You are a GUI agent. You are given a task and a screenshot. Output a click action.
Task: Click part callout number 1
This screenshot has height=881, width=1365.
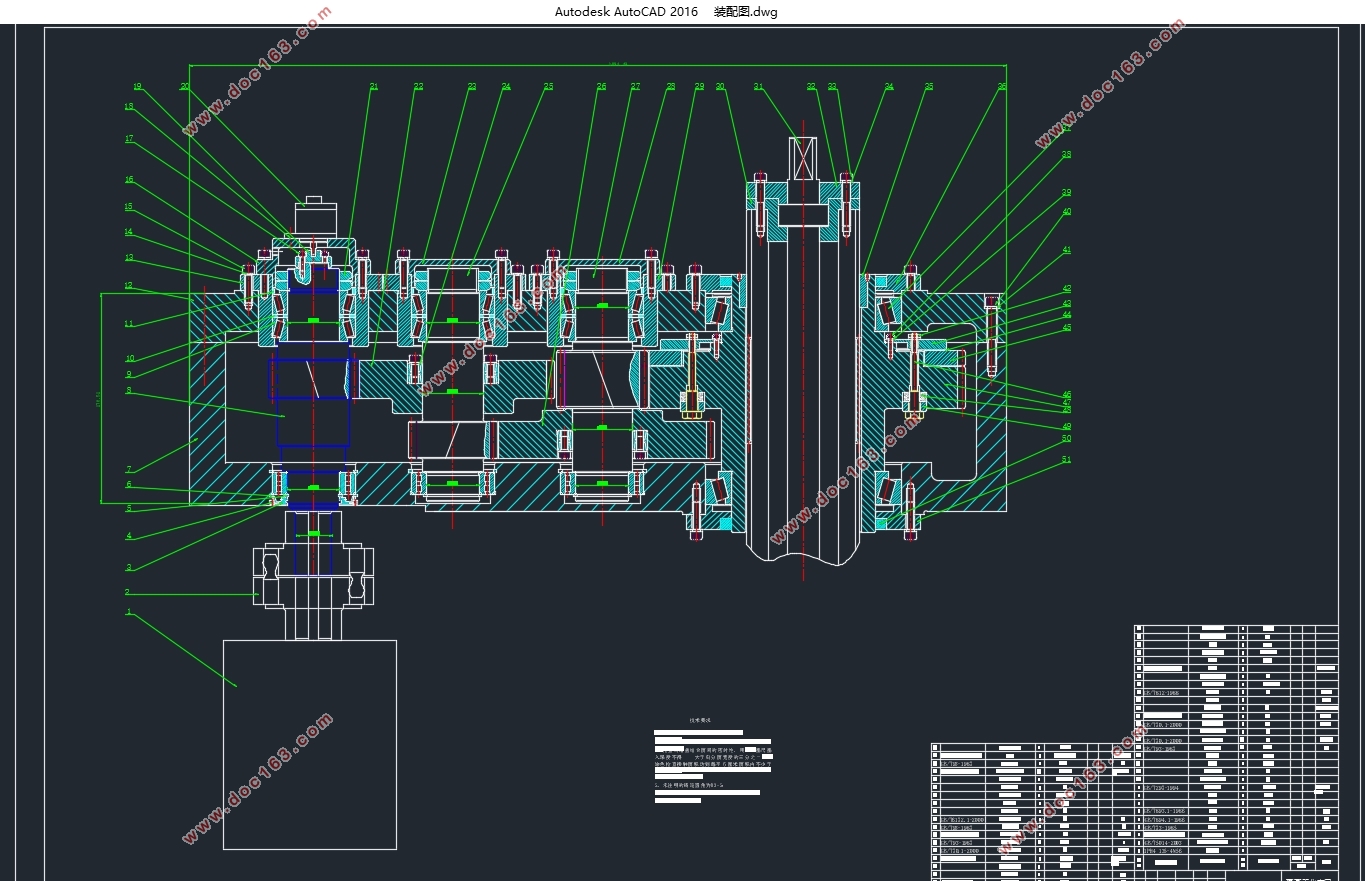(128, 612)
